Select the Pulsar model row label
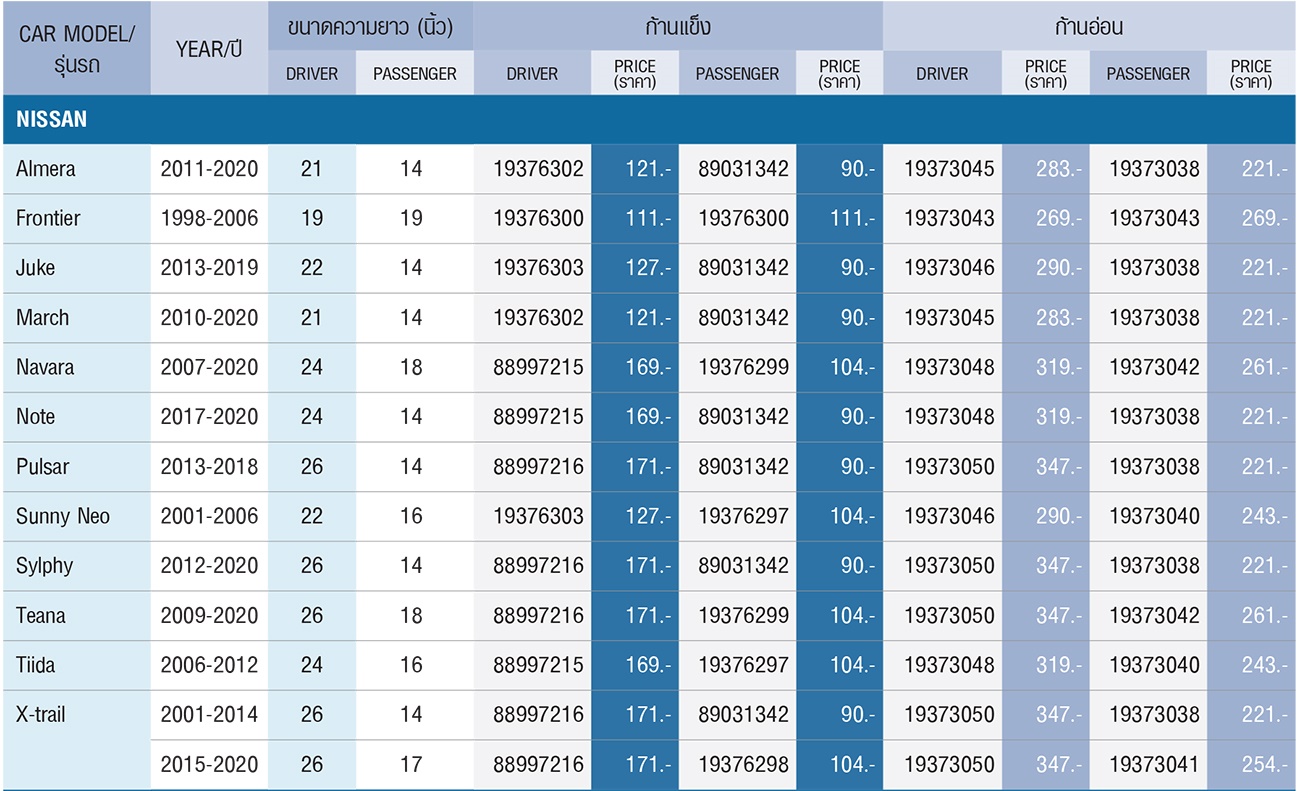 tap(43, 467)
